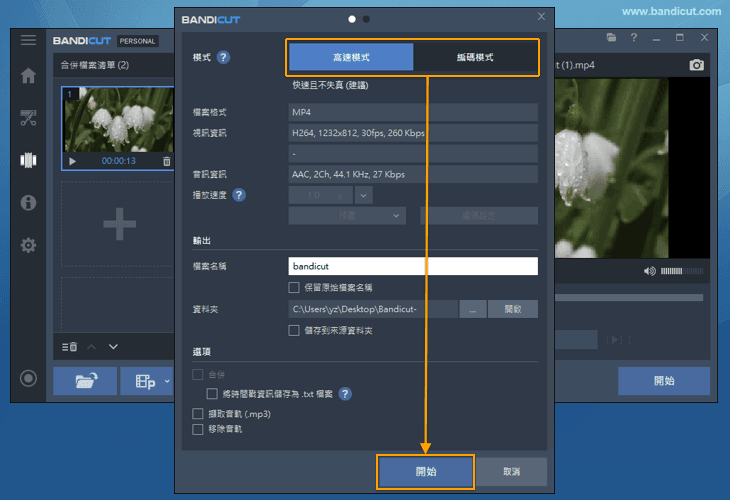Click the 1.0 x speed field
The width and height of the screenshot is (730, 500).
[x=321, y=195]
